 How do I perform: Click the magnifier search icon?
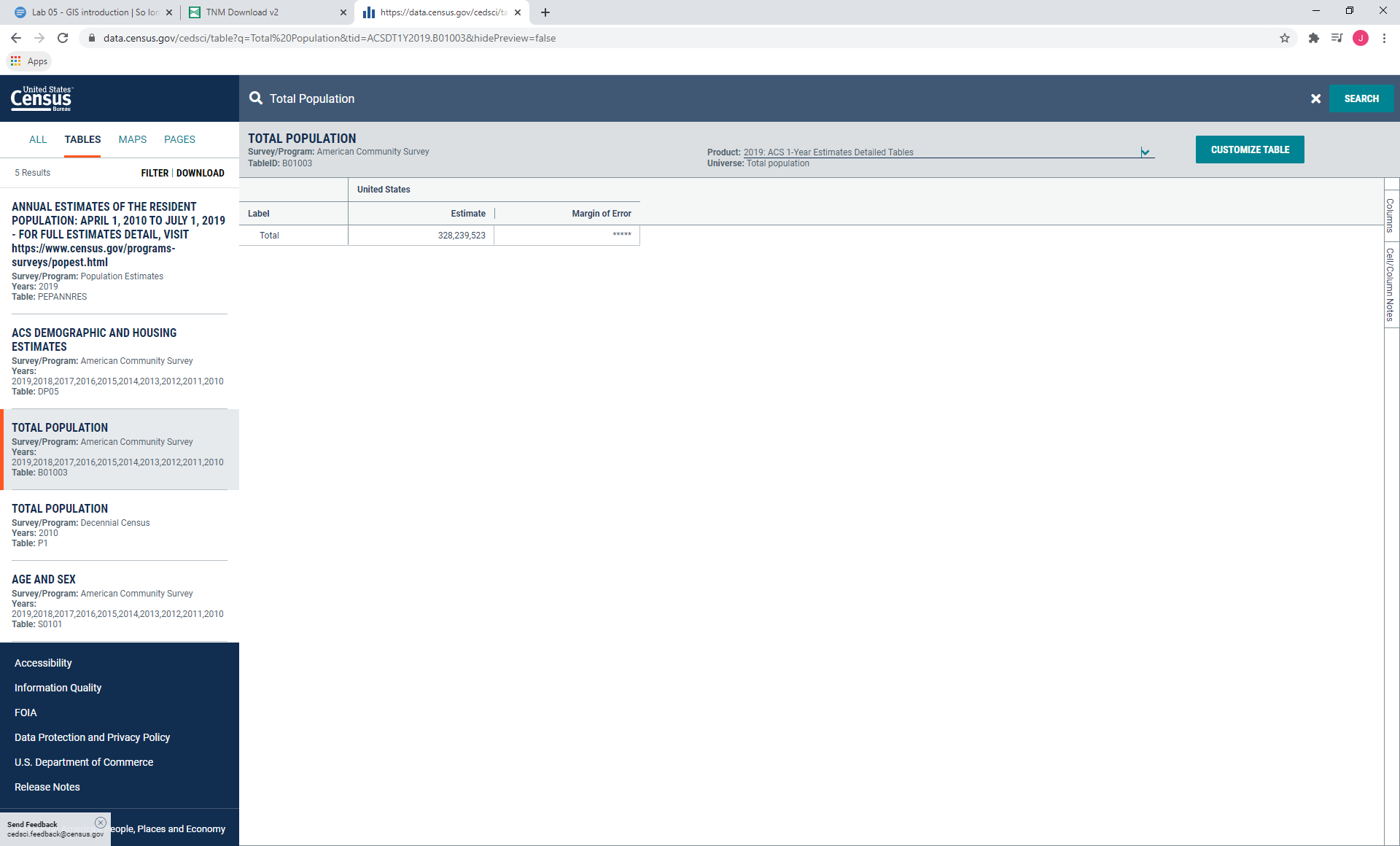click(x=256, y=98)
